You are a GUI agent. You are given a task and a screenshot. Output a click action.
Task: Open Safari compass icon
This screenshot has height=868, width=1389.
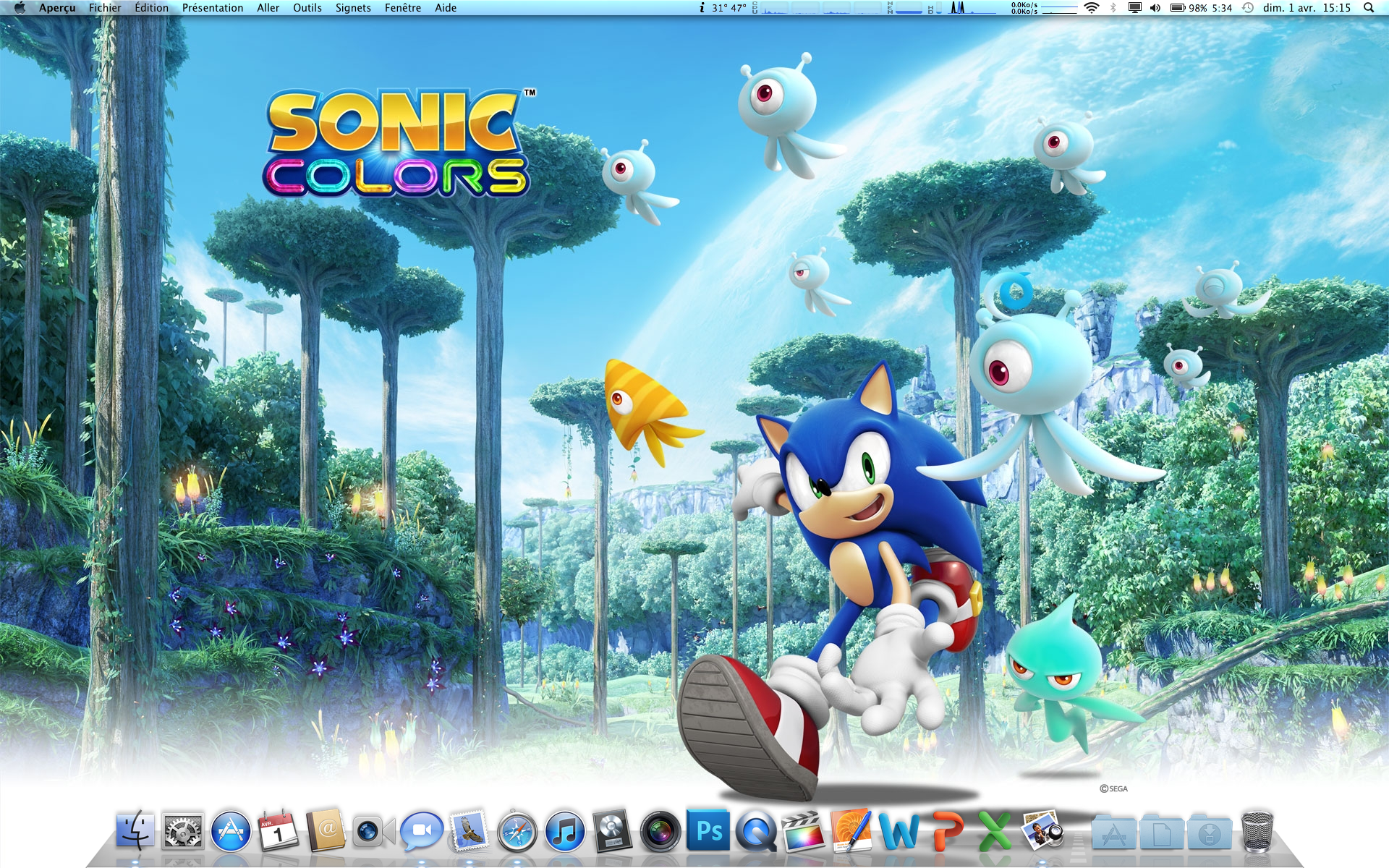click(517, 830)
